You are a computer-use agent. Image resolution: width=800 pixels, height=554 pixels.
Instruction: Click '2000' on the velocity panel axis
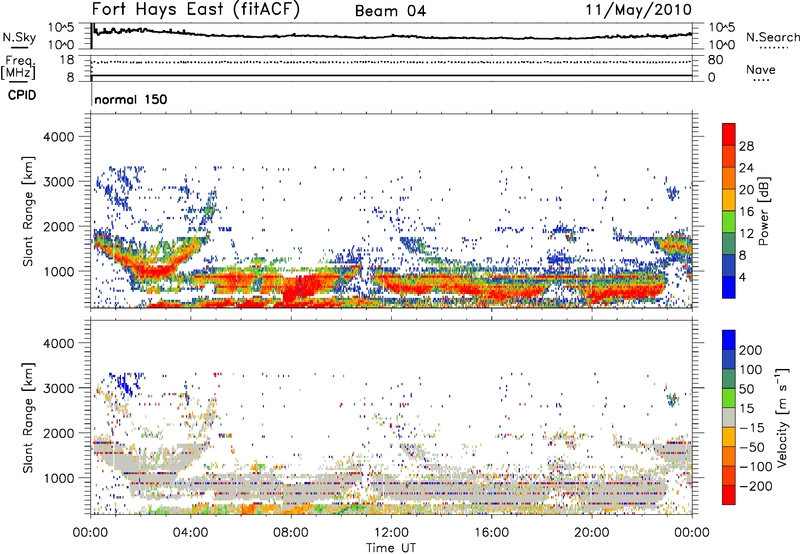58,433
